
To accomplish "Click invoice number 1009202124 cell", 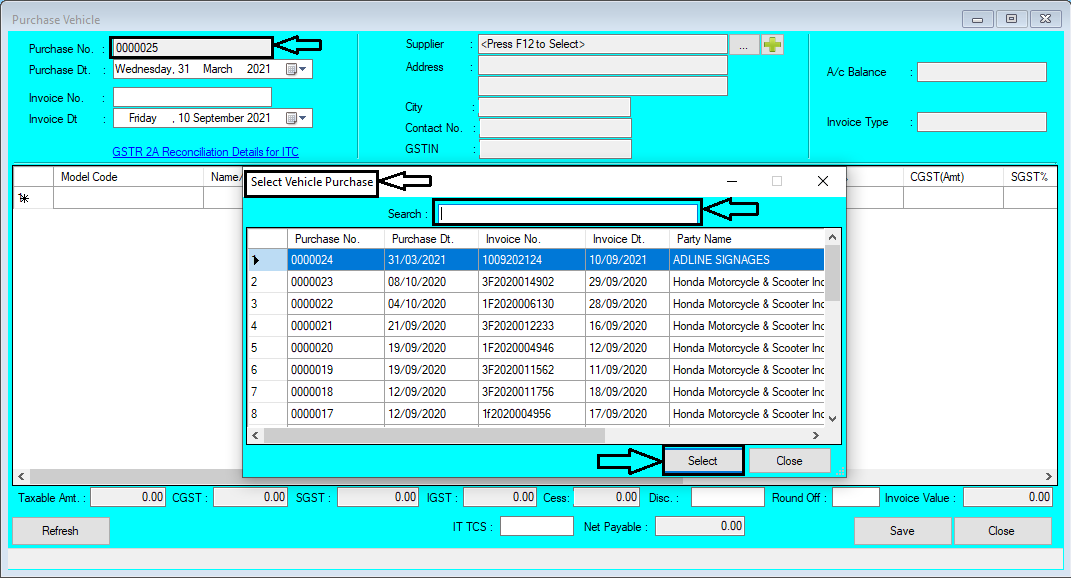I will click(x=531, y=260).
